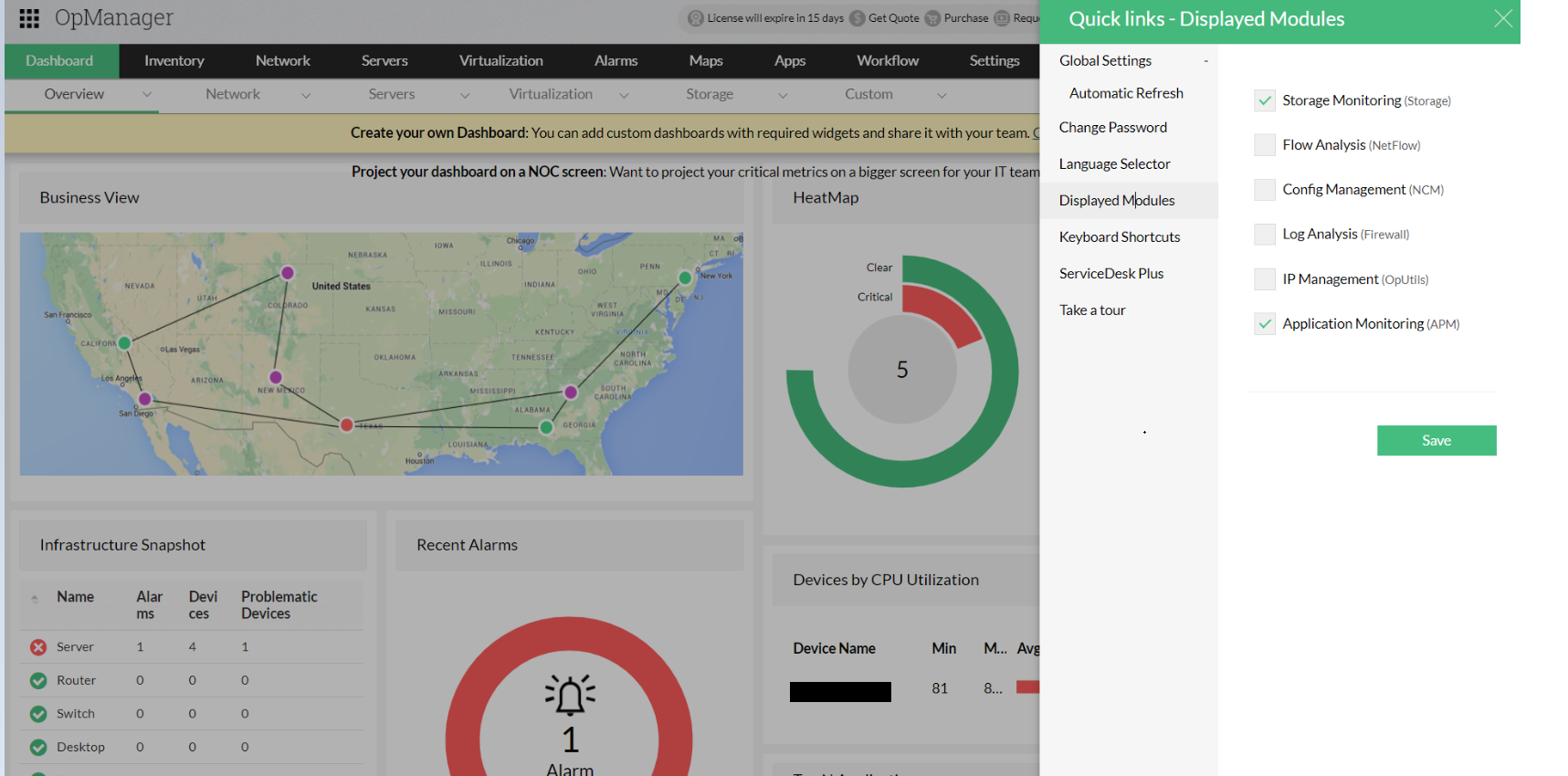Open the Inventory main menu tab
This screenshot has height=776, width=1568.
point(174,61)
